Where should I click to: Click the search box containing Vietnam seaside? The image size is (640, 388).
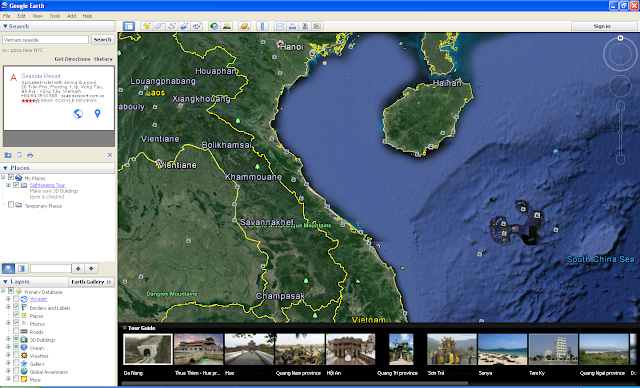coord(45,40)
